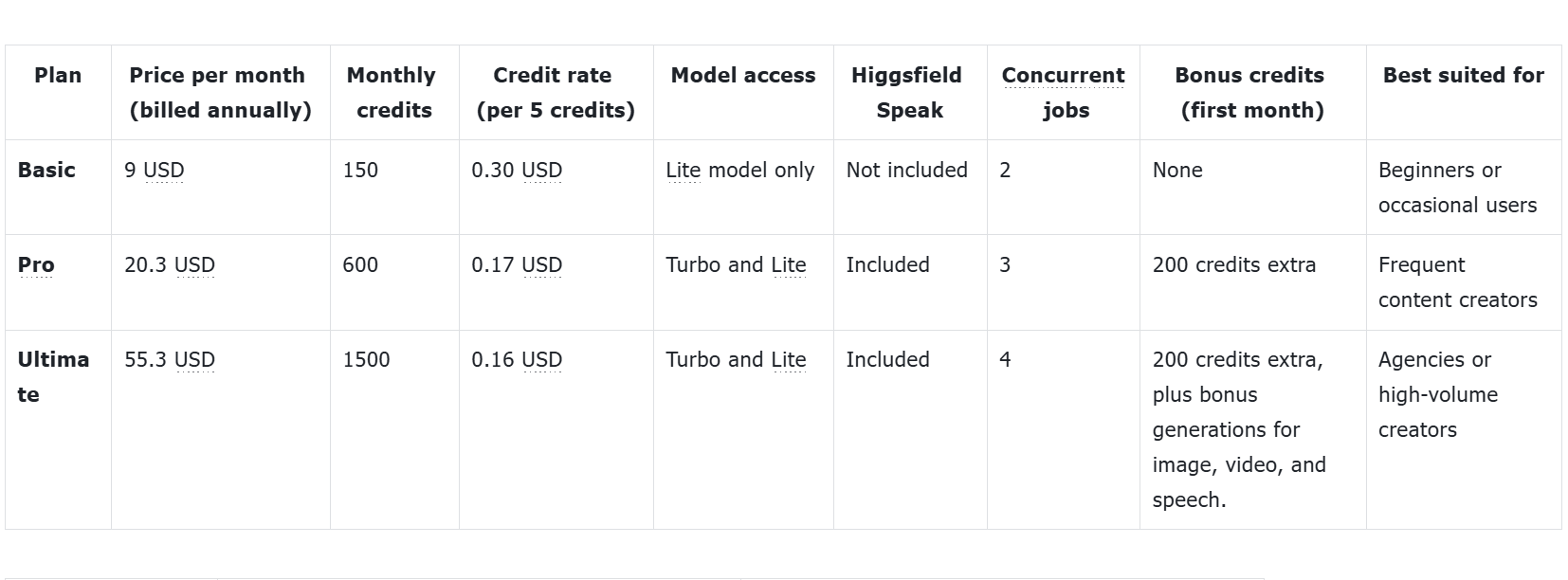Click the Plan column header
1568x580 pixels.
pyautogui.click(x=58, y=75)
